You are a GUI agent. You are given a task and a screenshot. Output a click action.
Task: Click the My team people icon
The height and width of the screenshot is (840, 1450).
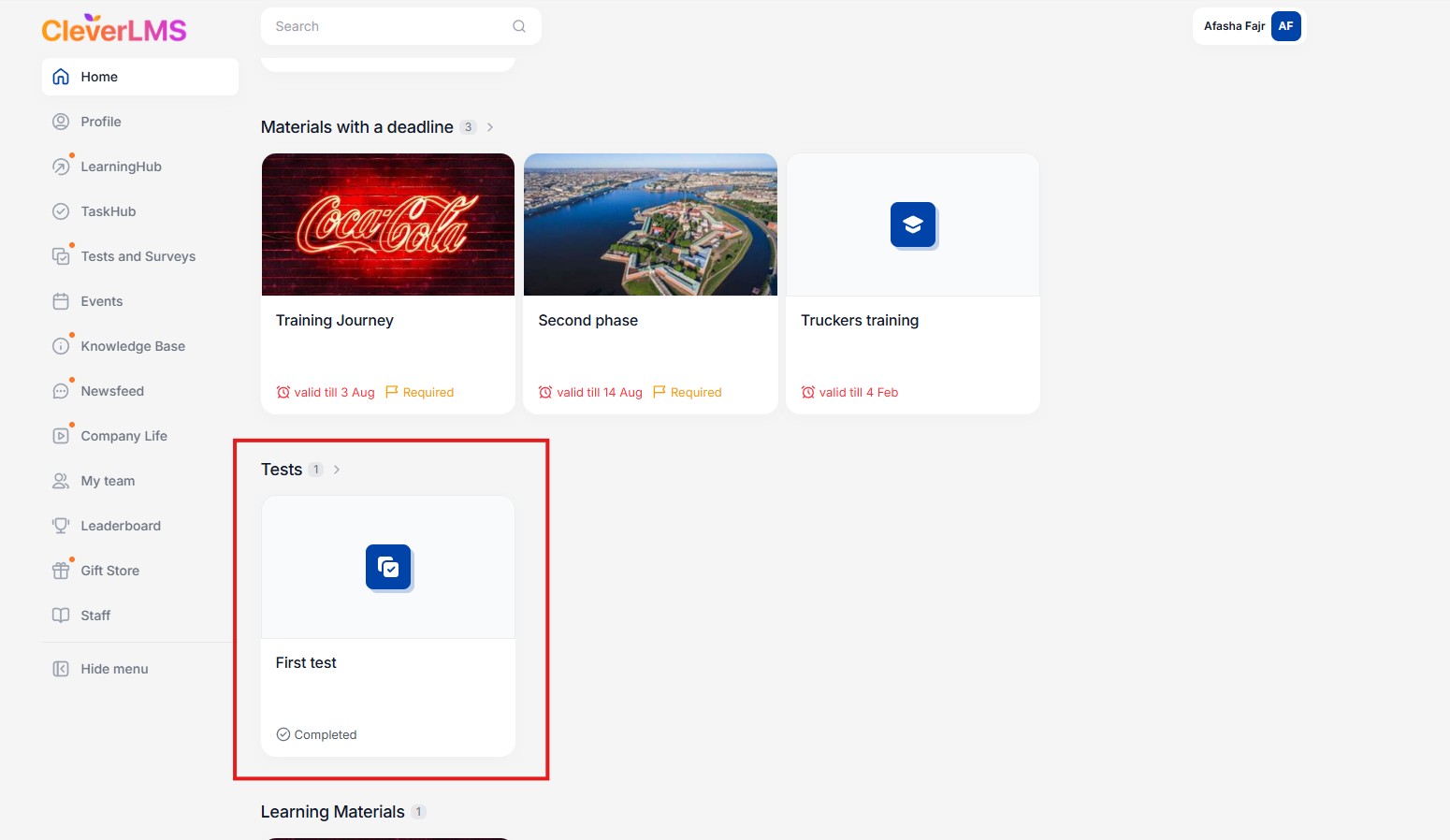pos(61,481)
